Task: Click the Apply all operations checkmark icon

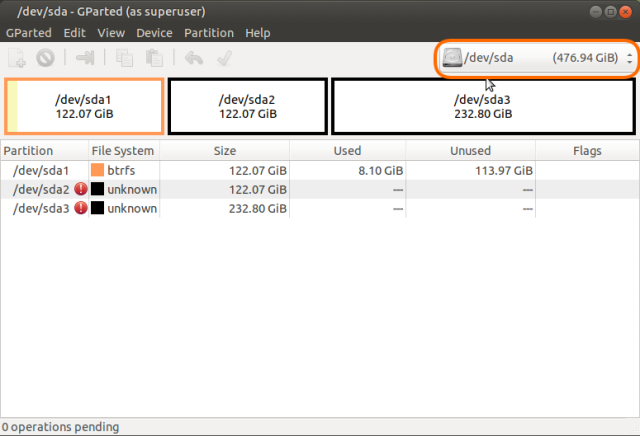Action: [x=224, y=59]
